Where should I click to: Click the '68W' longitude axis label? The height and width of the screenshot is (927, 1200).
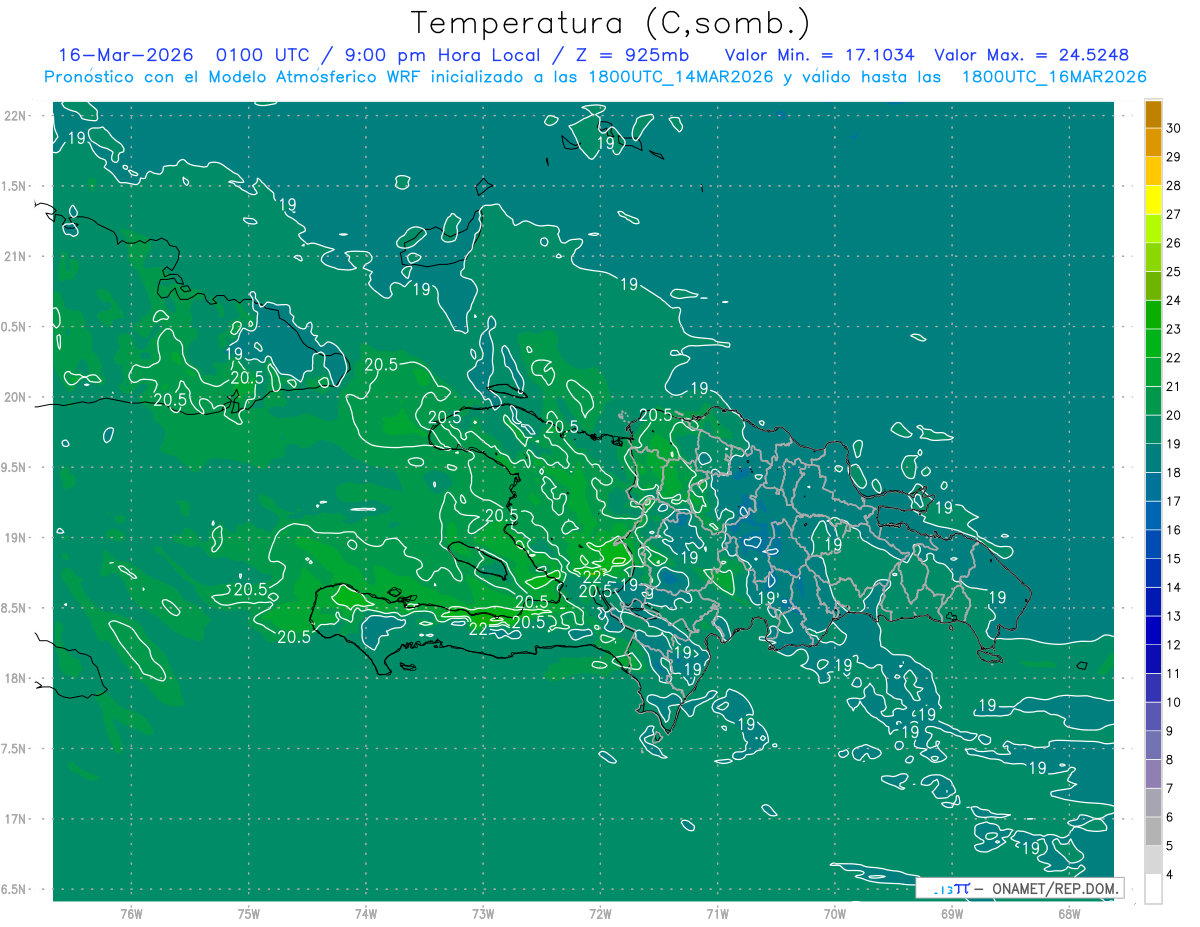coord(1068,913)
